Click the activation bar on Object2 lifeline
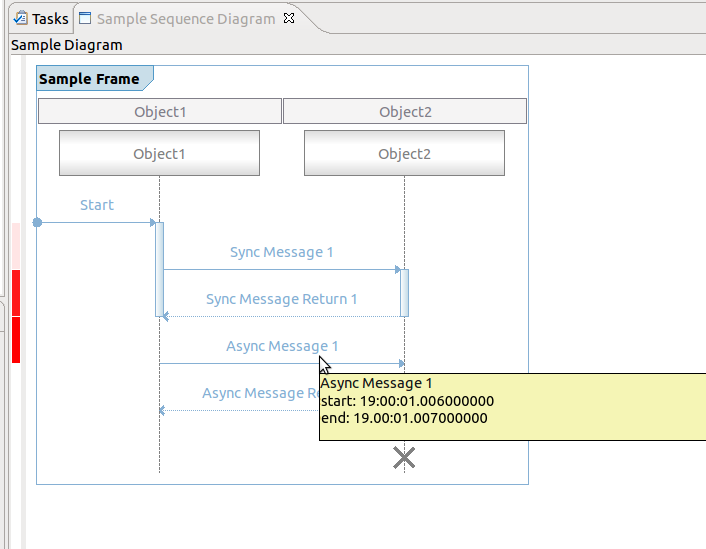 [404, 292]
